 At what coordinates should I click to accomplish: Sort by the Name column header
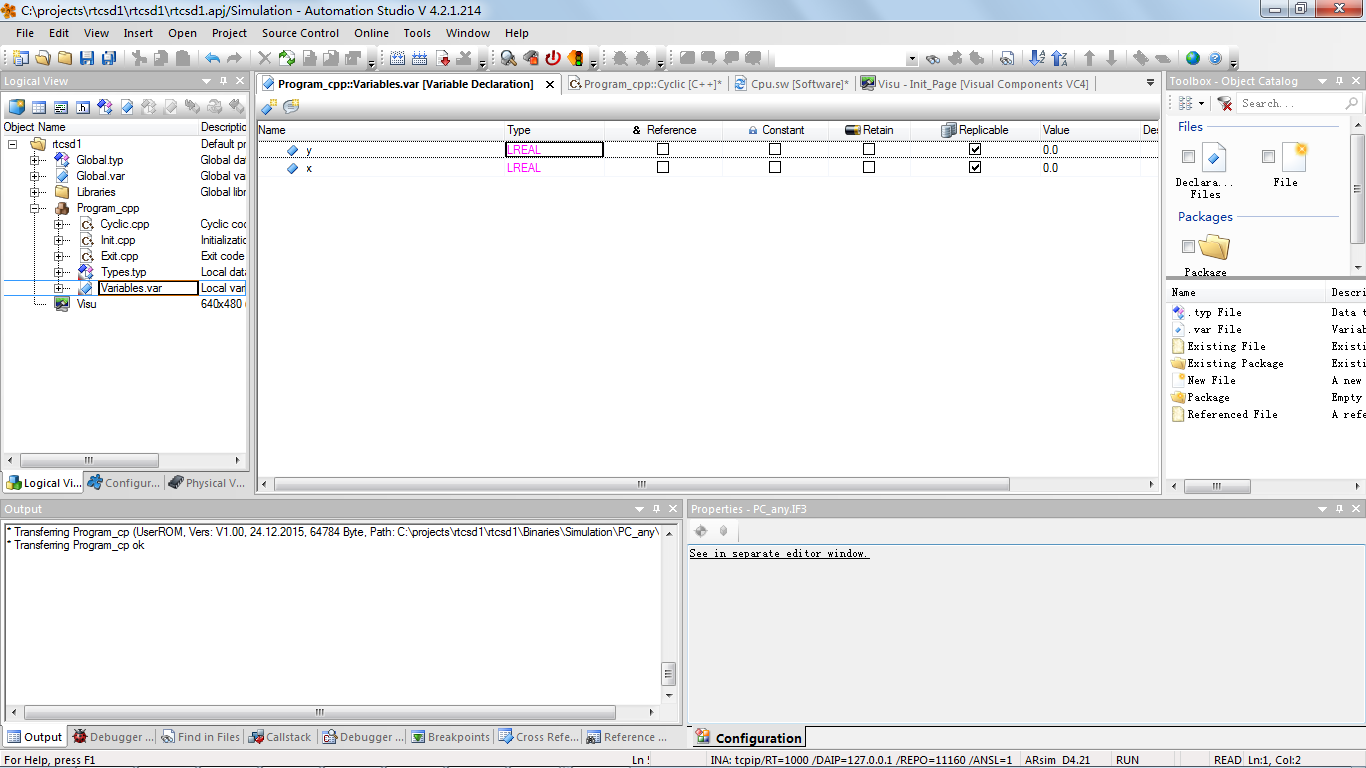coord(380,130)
